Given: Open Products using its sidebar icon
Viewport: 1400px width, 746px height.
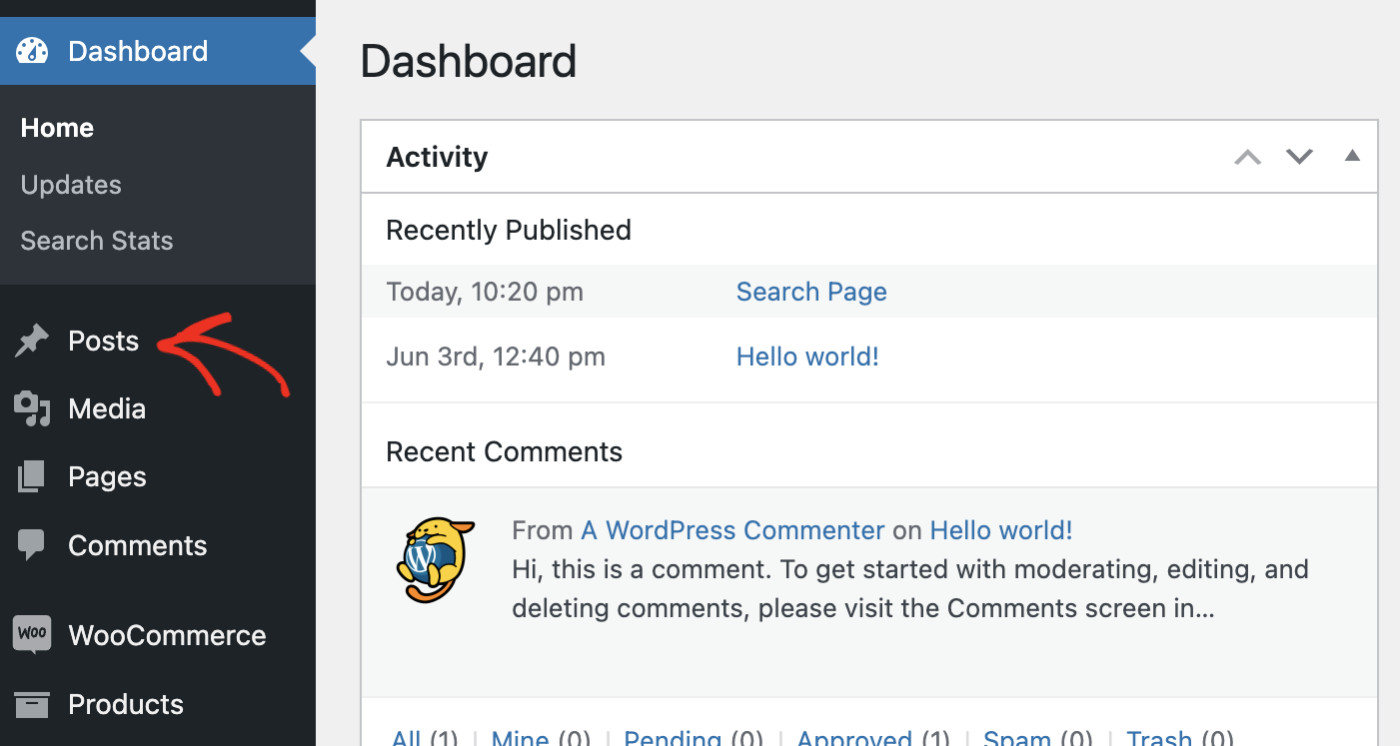Looking at the screenshot, I should pyautogui.click(x=30, y=704).
